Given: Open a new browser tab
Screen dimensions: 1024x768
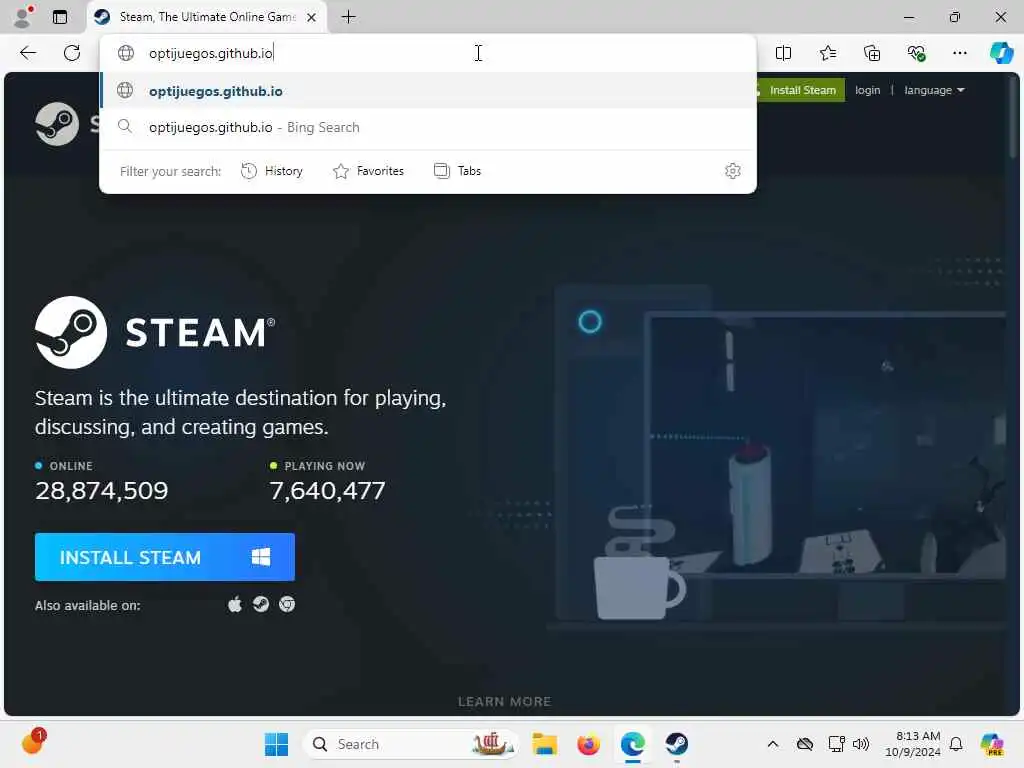Looking at the screenshot, I should [x=349, y=17].
